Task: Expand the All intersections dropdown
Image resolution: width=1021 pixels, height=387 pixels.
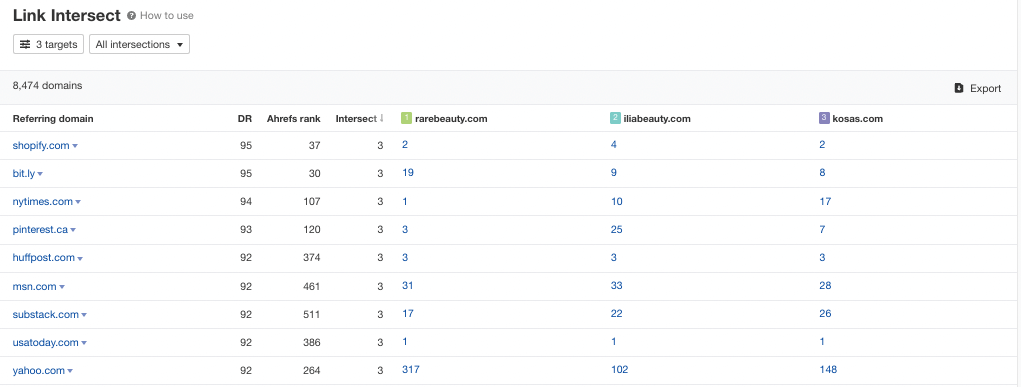Action: [139, 44]
